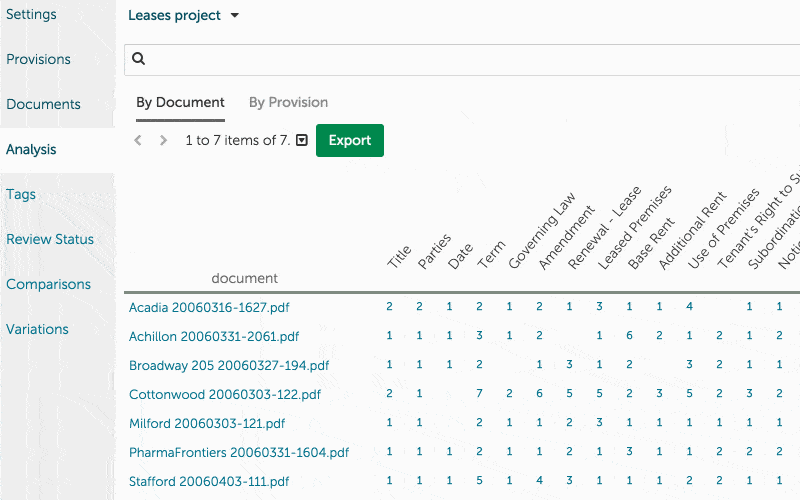Viewport: 800px width, 500px height.
Task: Switch to the By Document tab
Action: (x=180, y=103)
